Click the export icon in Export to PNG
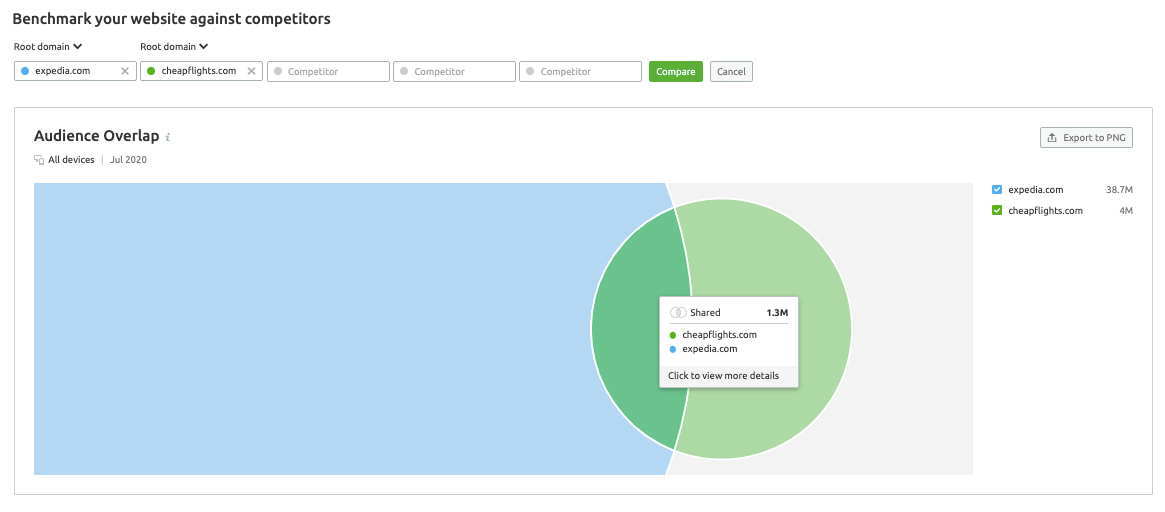The width and height of the screenshot is (1165, 512). click(x=1052, y=138)
